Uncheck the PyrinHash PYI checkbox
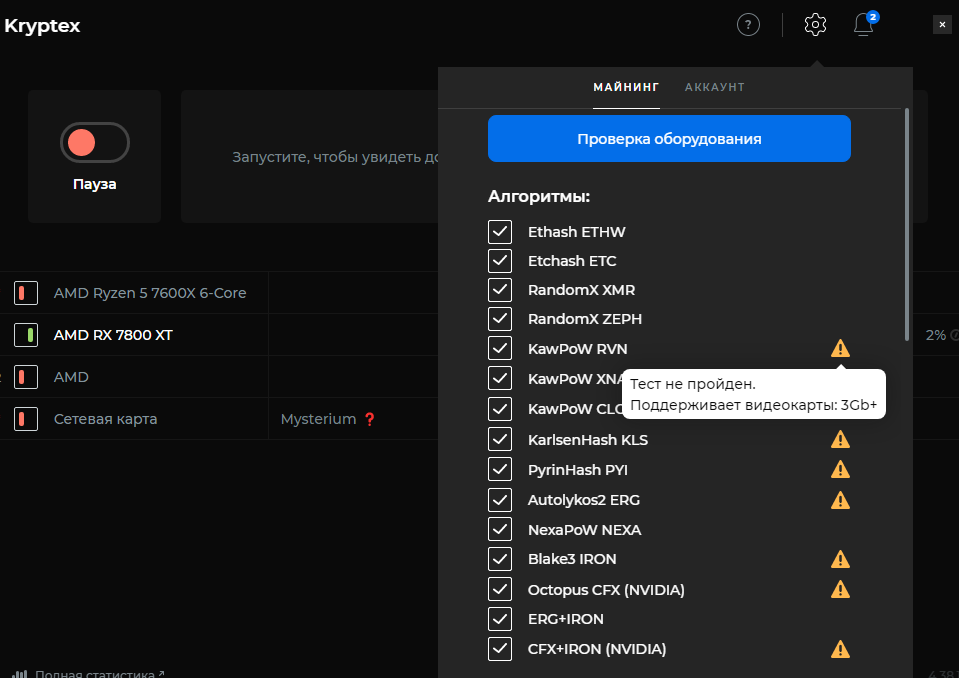Screen dimensions: 959x678 tap(500, 469)
